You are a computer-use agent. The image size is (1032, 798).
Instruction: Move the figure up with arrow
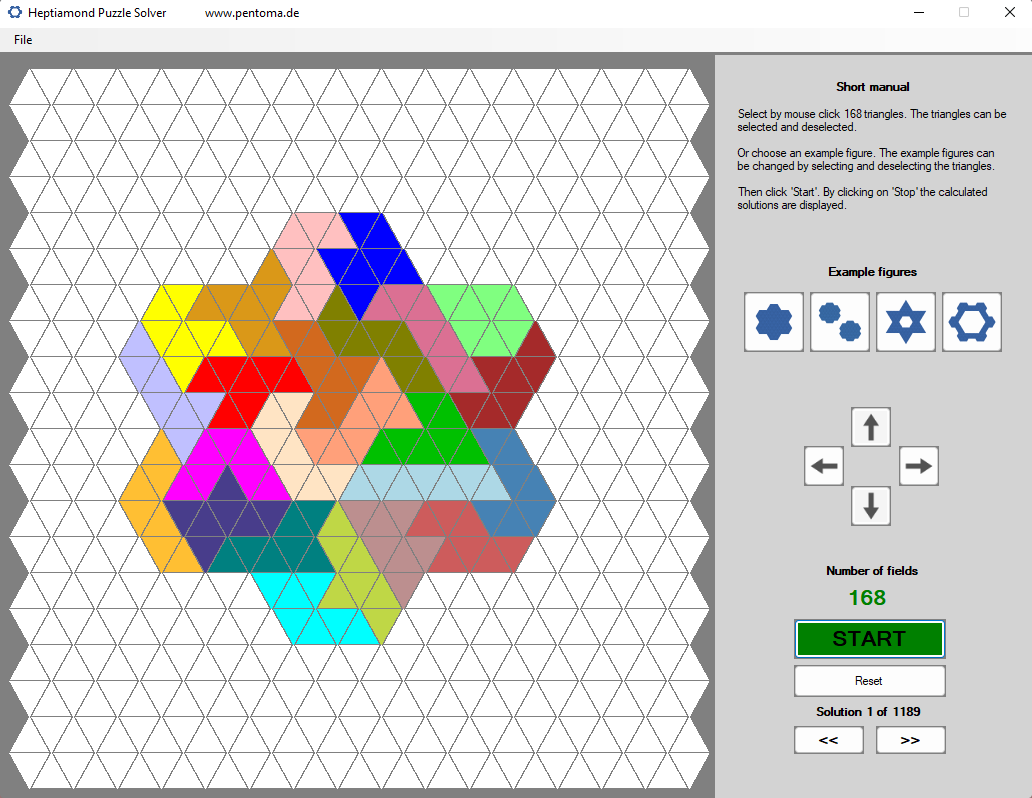click(x=870, y=427)
